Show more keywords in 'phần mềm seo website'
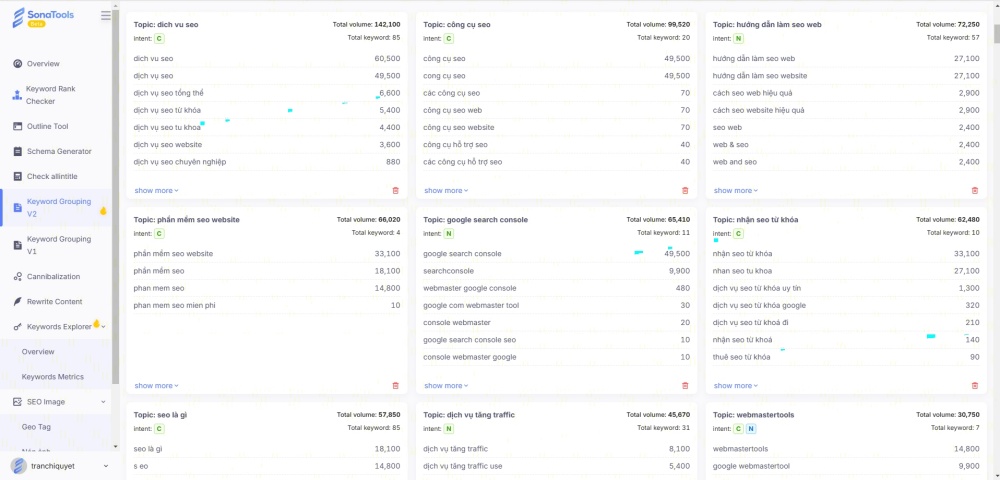This screenshot has height=480, width=1000. 156,385
